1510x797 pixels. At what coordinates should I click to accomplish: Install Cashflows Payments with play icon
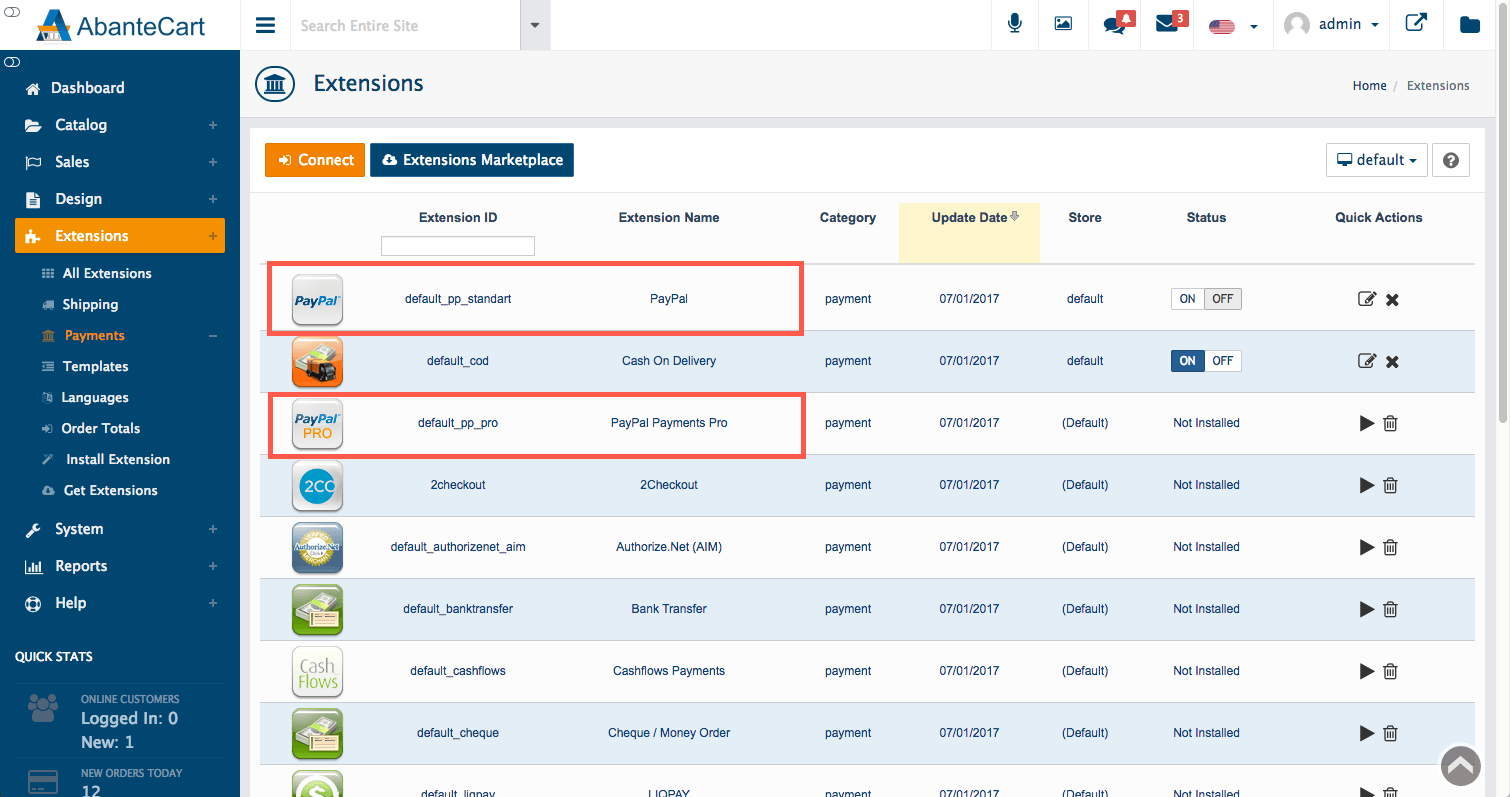pyautogui.click(x=1367, y=671)
